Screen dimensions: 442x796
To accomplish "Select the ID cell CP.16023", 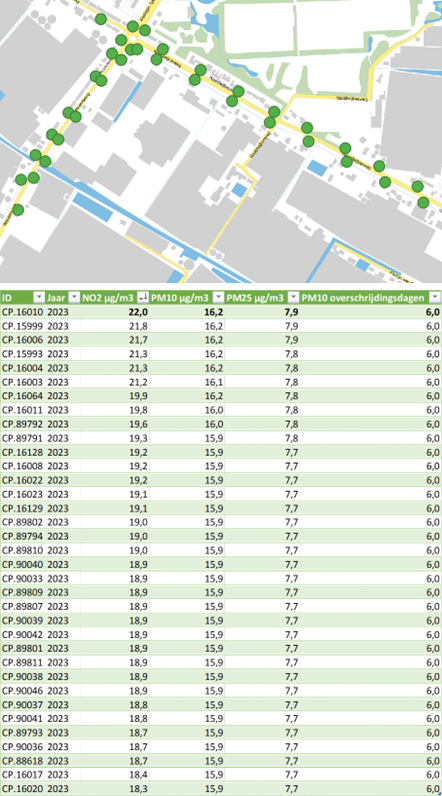I will click(23, 494).
